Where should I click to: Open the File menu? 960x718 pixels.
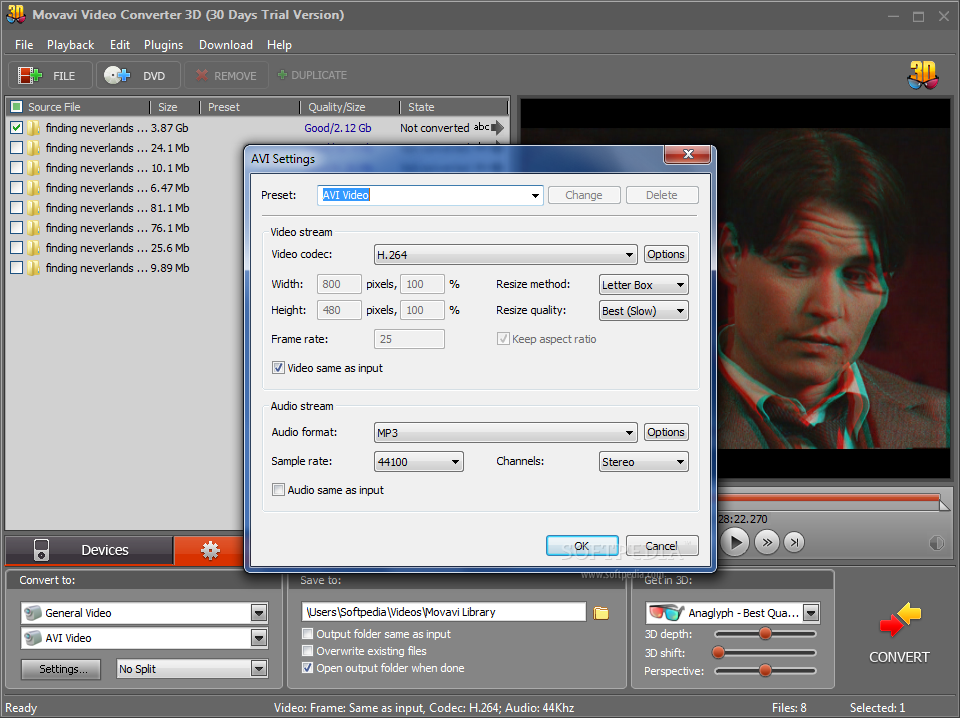tap(24, 45)
